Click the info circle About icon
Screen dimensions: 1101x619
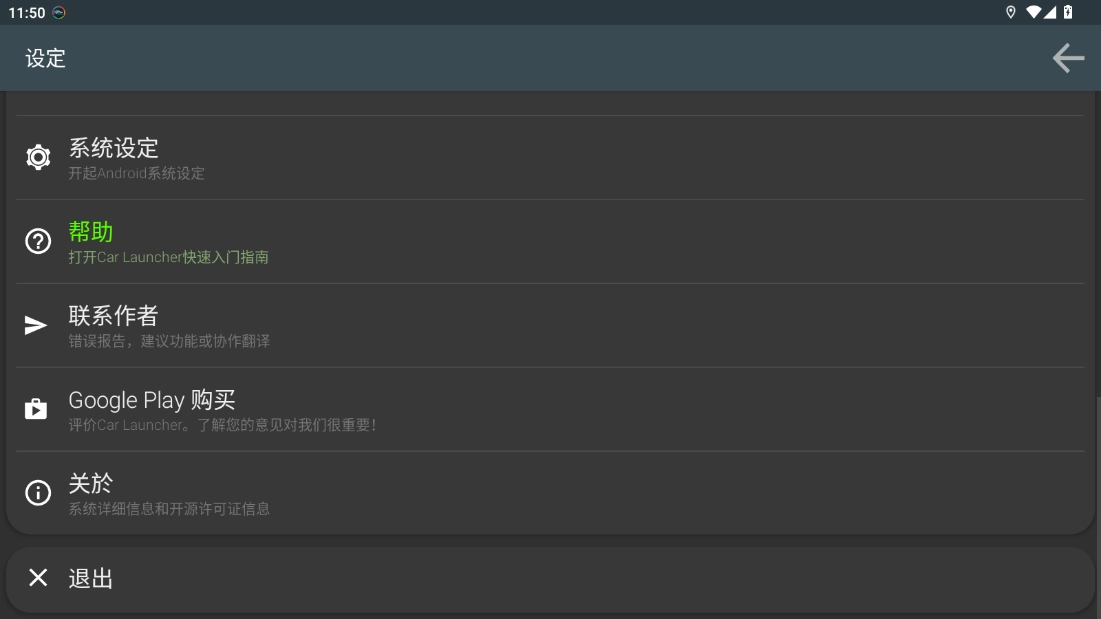point(38,493)
